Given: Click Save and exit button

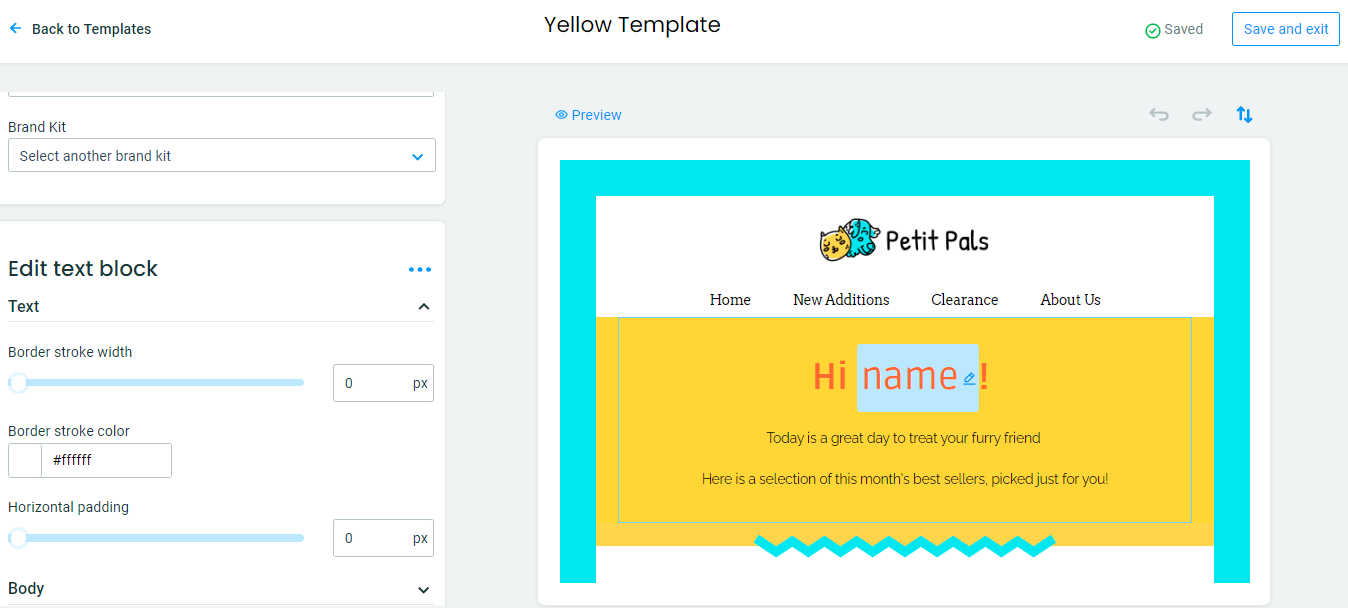Looking at the screenshot, I should 1285,29.
